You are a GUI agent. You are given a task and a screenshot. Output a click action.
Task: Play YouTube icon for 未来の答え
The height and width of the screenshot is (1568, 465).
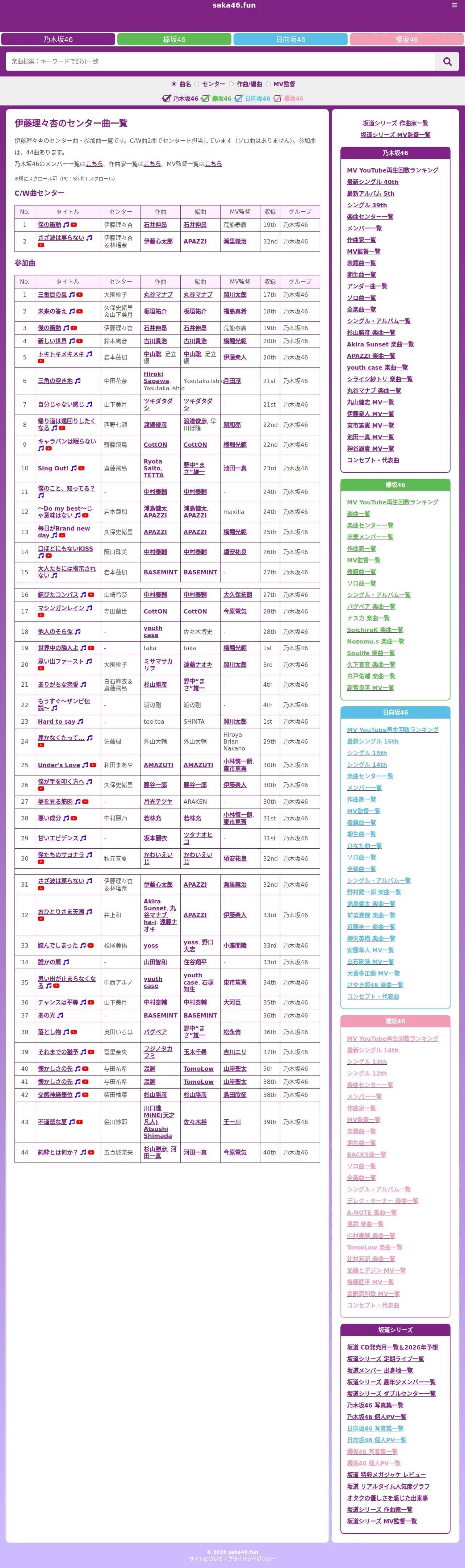click(79, 311)
